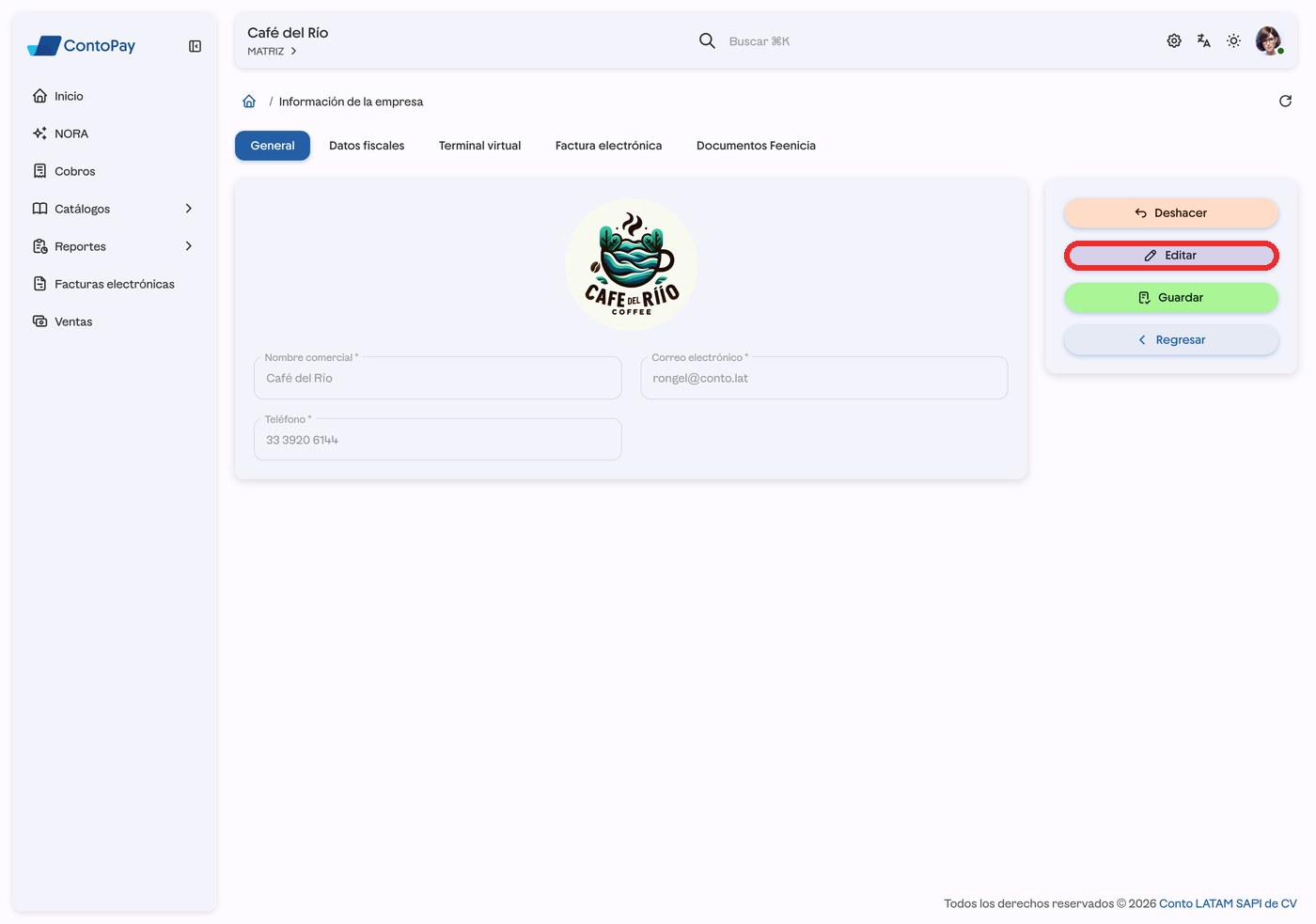The image size is (1316, 924).
Task: Switch to Documentos Feenicia tab
Action: tap(756, 146)
